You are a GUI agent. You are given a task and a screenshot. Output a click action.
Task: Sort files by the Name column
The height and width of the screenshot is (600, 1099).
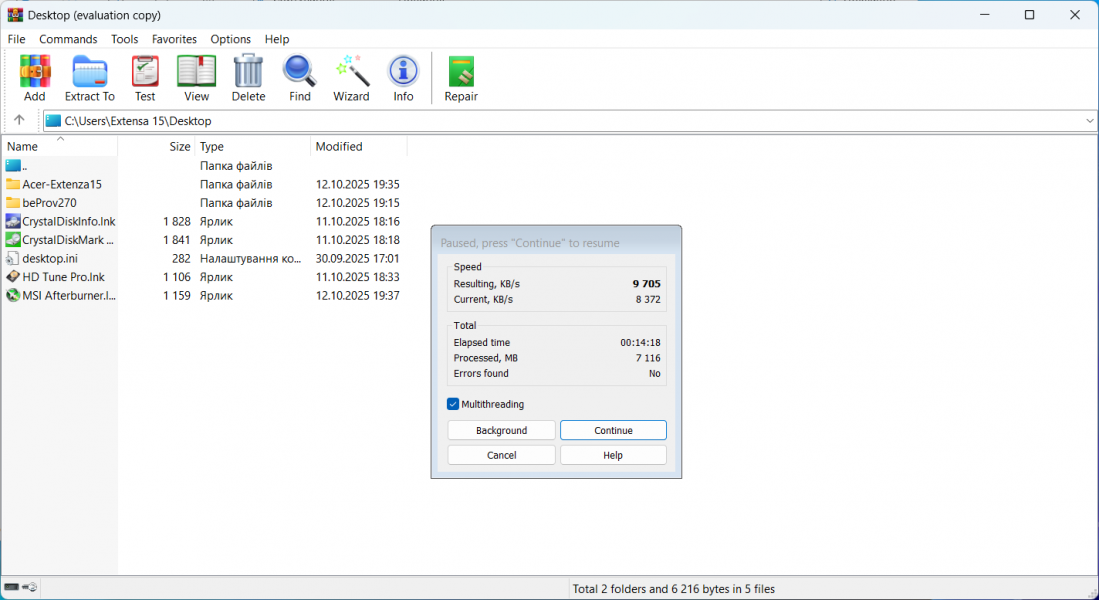pyautogui.click(x=22, y=146)
